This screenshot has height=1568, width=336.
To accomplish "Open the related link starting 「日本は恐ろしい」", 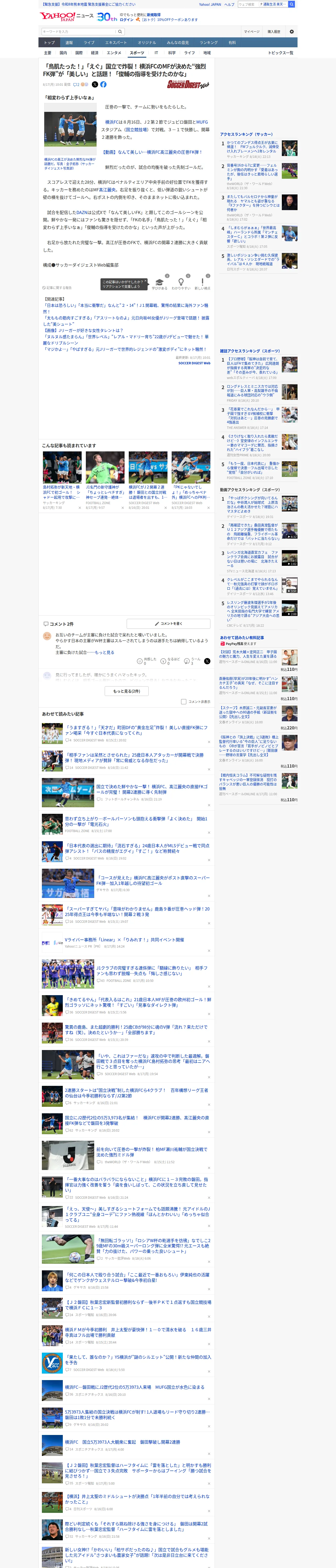I will 126,308.
